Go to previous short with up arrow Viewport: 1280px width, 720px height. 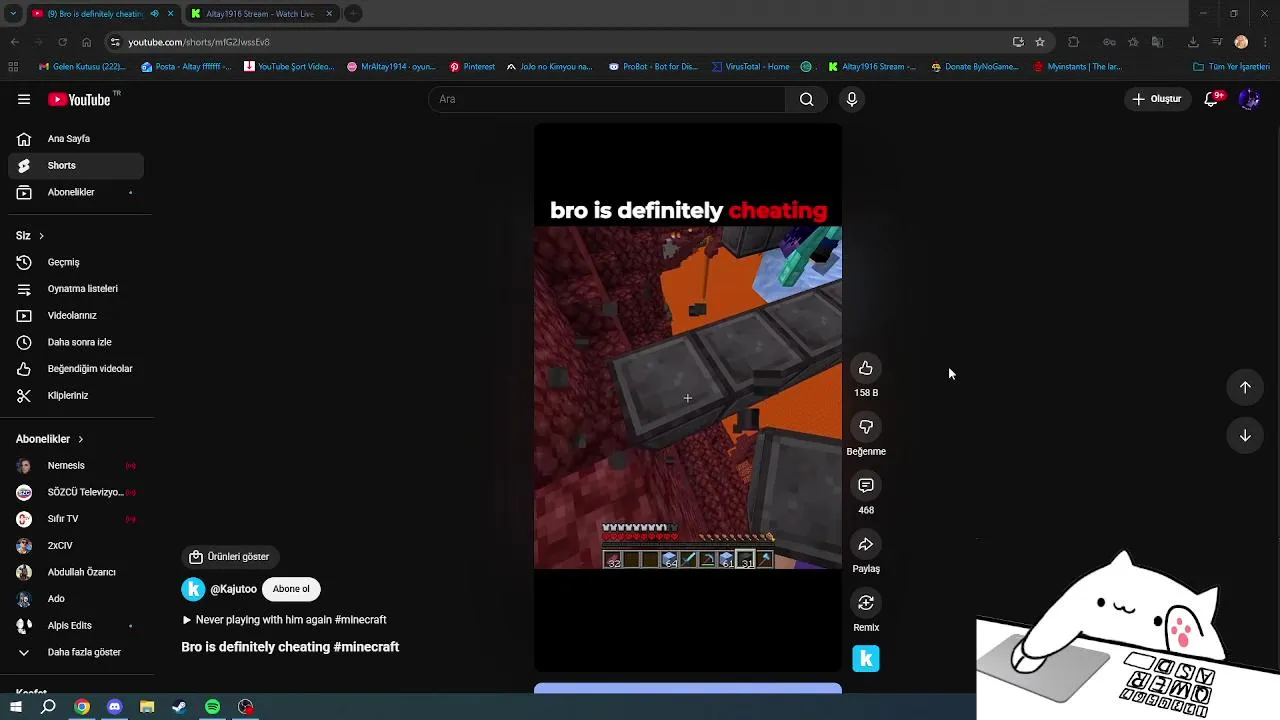1245,387
